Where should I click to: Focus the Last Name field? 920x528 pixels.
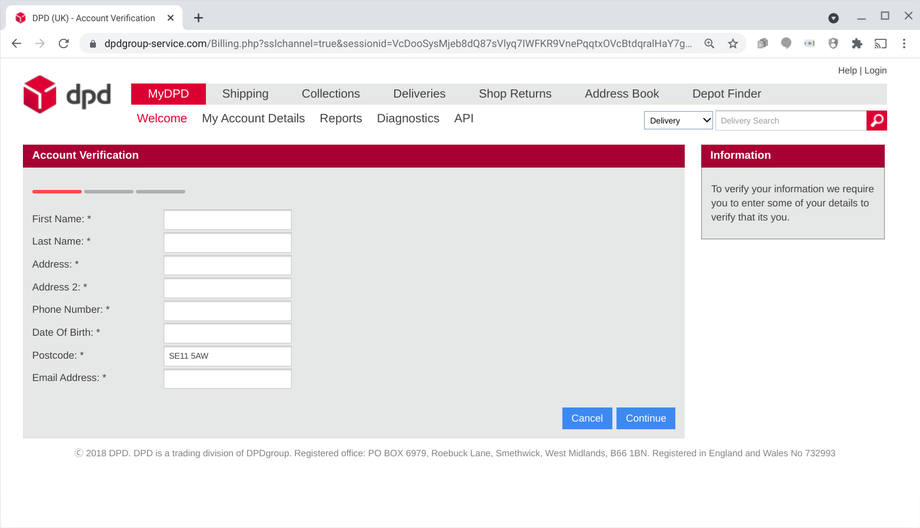(228, 242)
